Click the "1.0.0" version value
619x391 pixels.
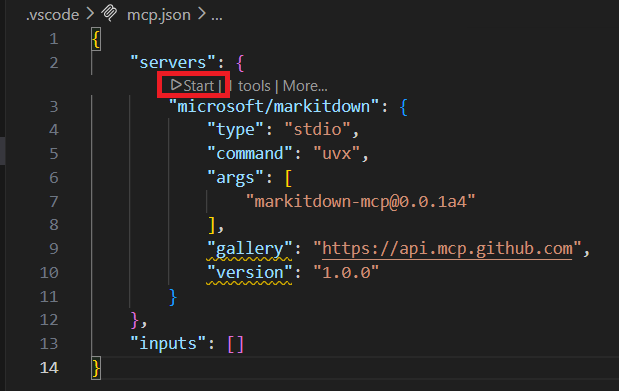[346, 273]
